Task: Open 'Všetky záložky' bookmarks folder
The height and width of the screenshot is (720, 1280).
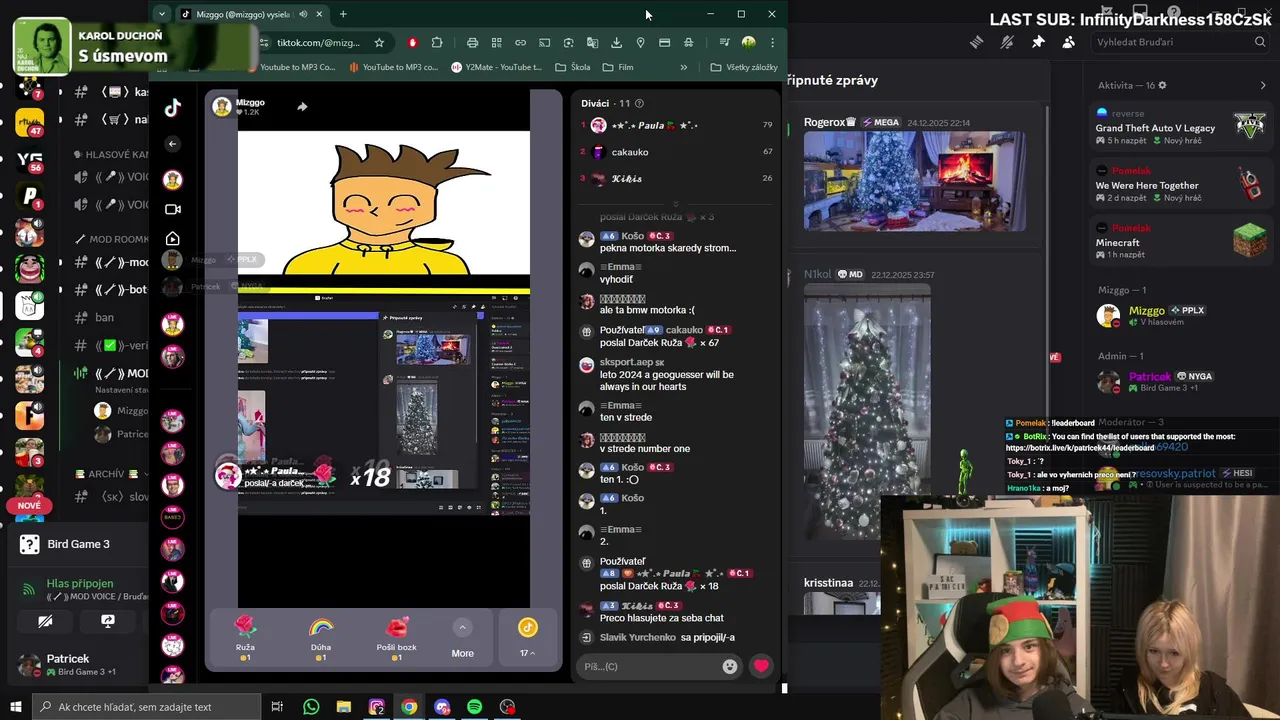Action: pyautogui.click(x=744, y=67)
